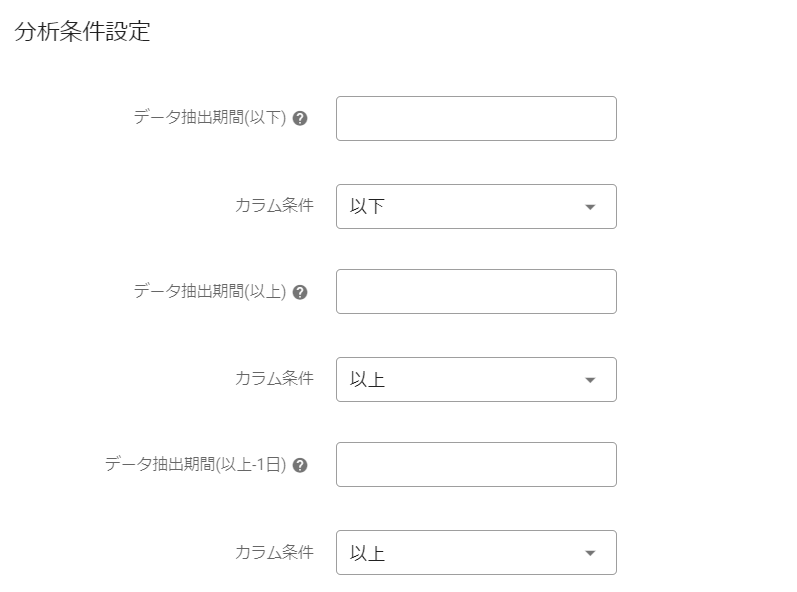Click the third カラム条件 label
Screen dimensions: 797x592
tap(274, 552)
